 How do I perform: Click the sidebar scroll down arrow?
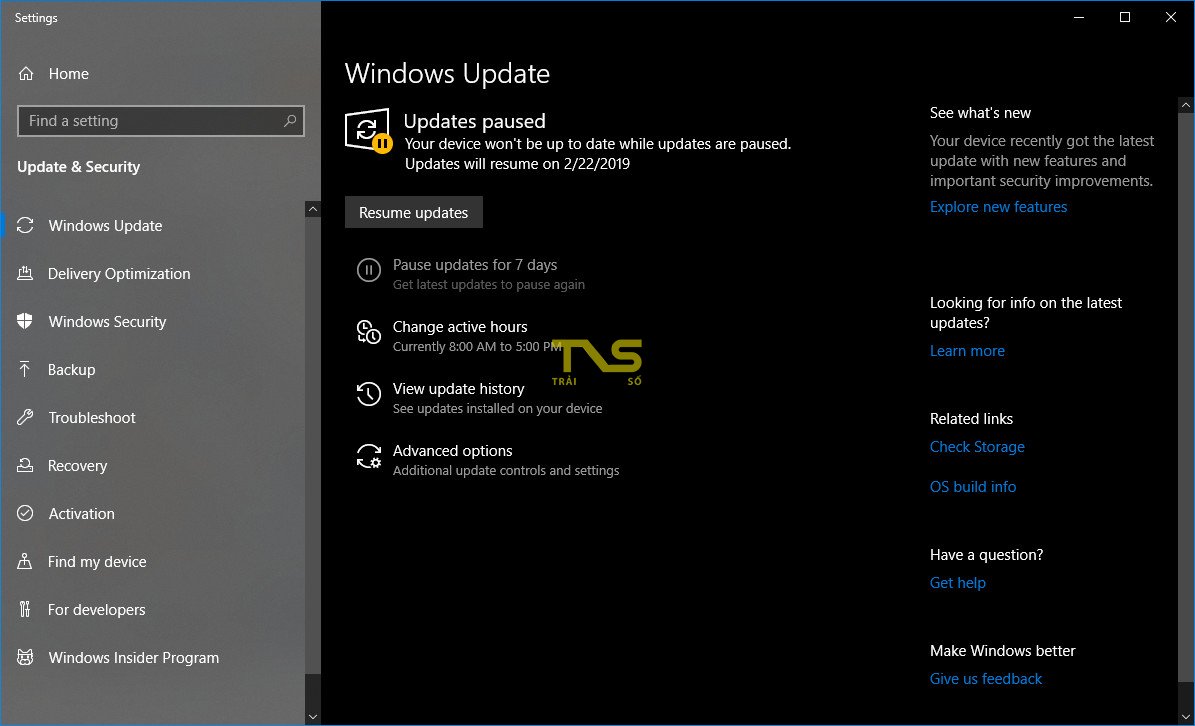click(x=312, y=717)
